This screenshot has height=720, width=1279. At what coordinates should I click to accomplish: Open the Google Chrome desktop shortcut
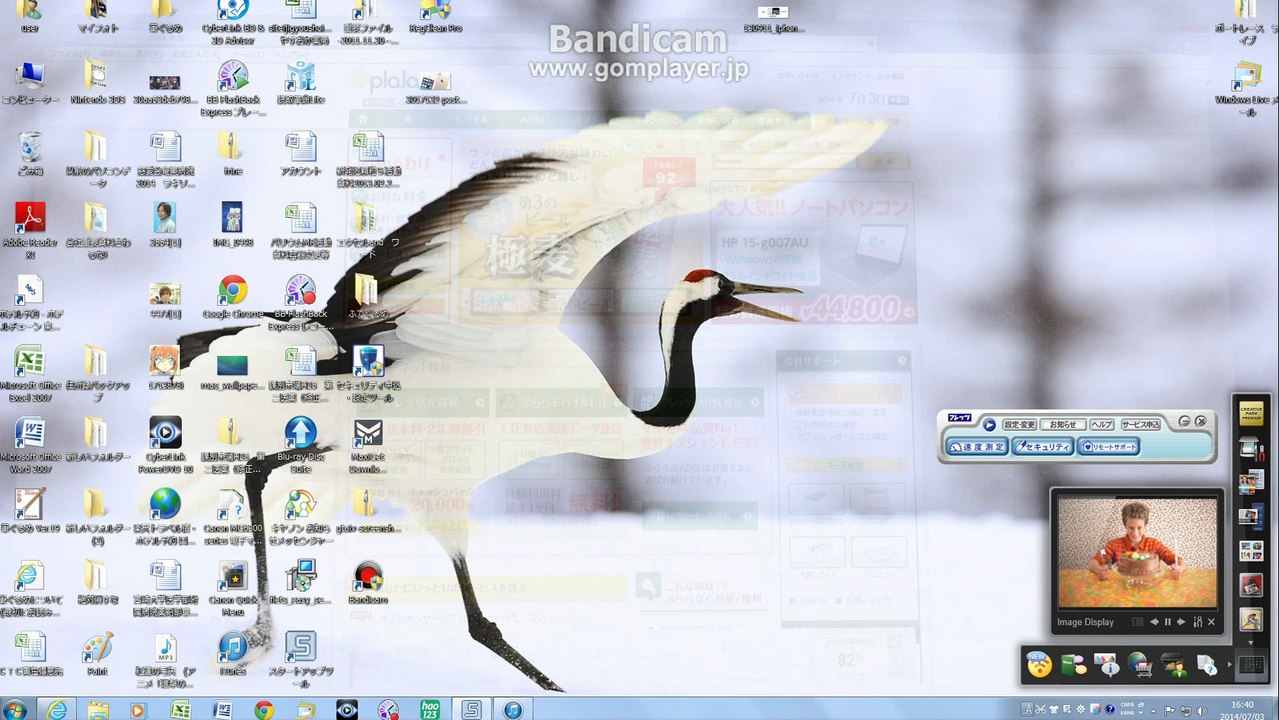pos(233,297)
